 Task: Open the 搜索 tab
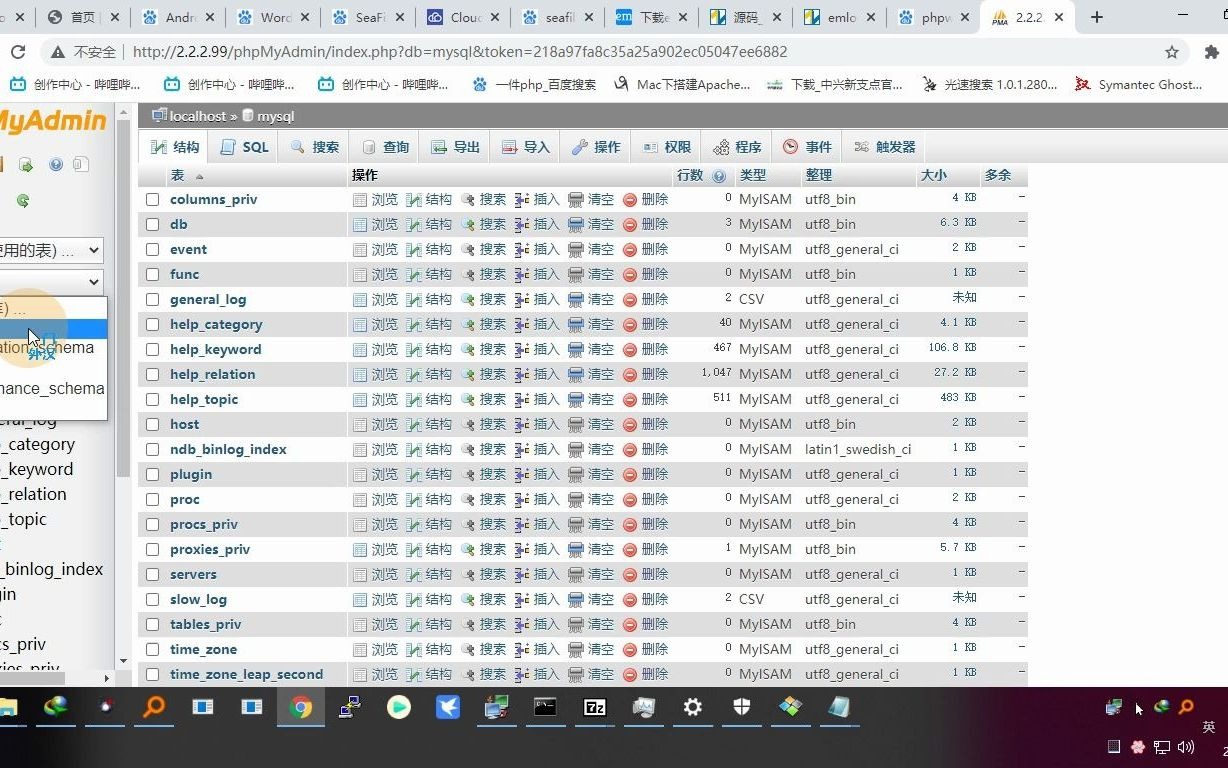(315, 147)
